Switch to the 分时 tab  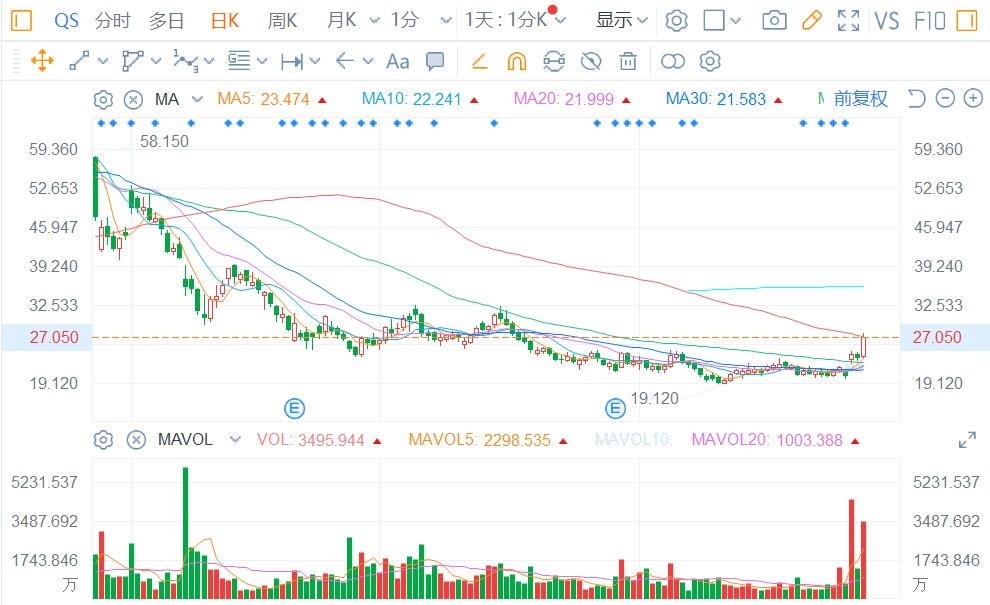(x=112, y=20)
